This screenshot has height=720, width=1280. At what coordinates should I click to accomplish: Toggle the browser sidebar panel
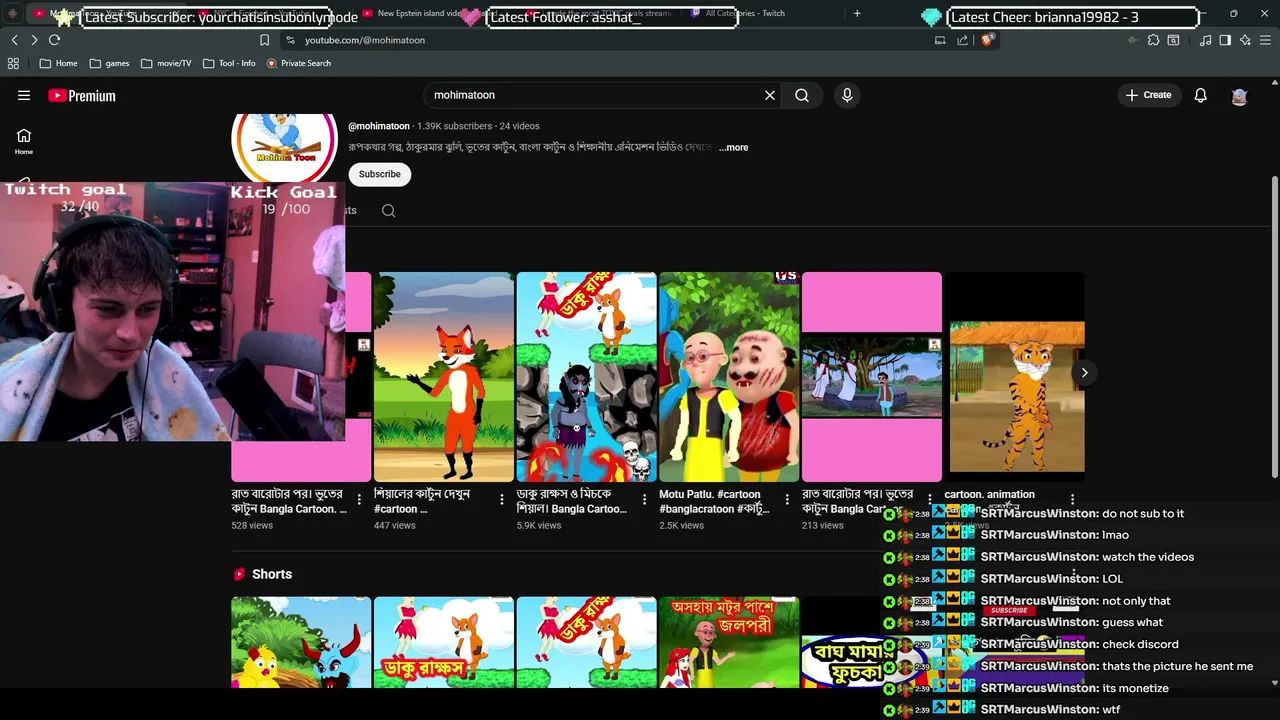click(x=1225, y=40)
